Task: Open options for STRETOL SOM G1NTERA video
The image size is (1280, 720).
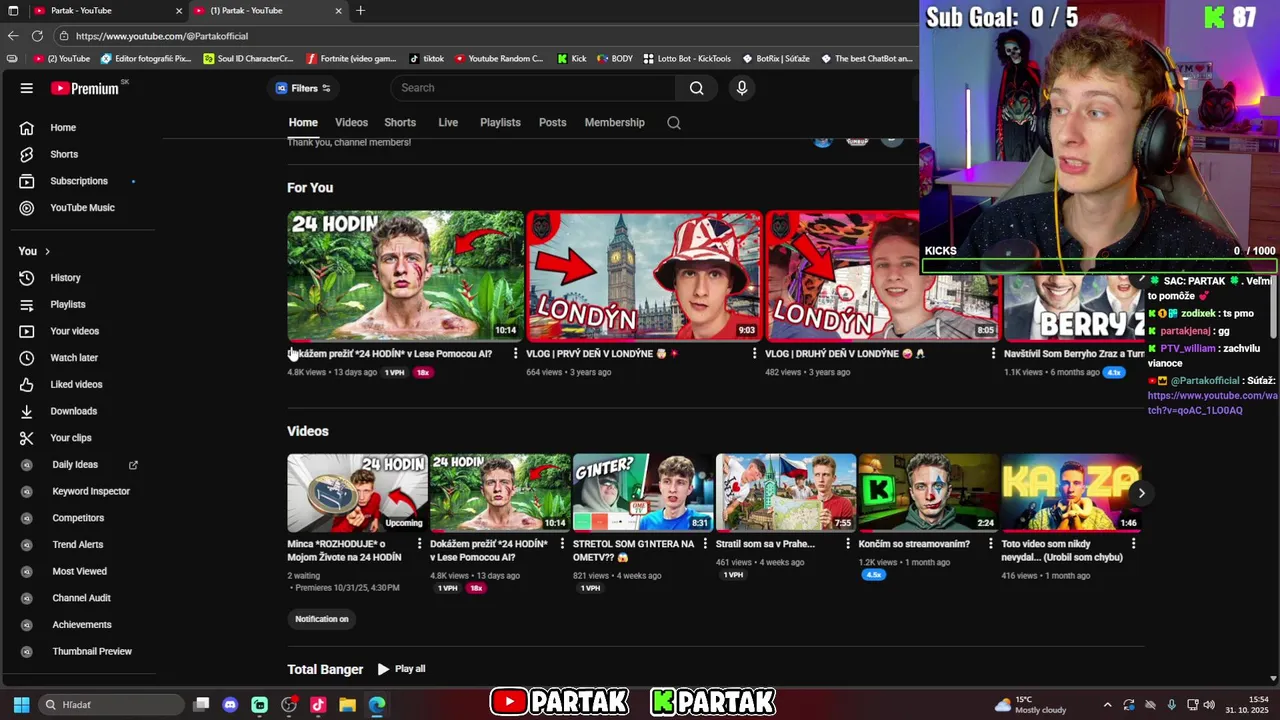Action: click(x=705, y=544)
